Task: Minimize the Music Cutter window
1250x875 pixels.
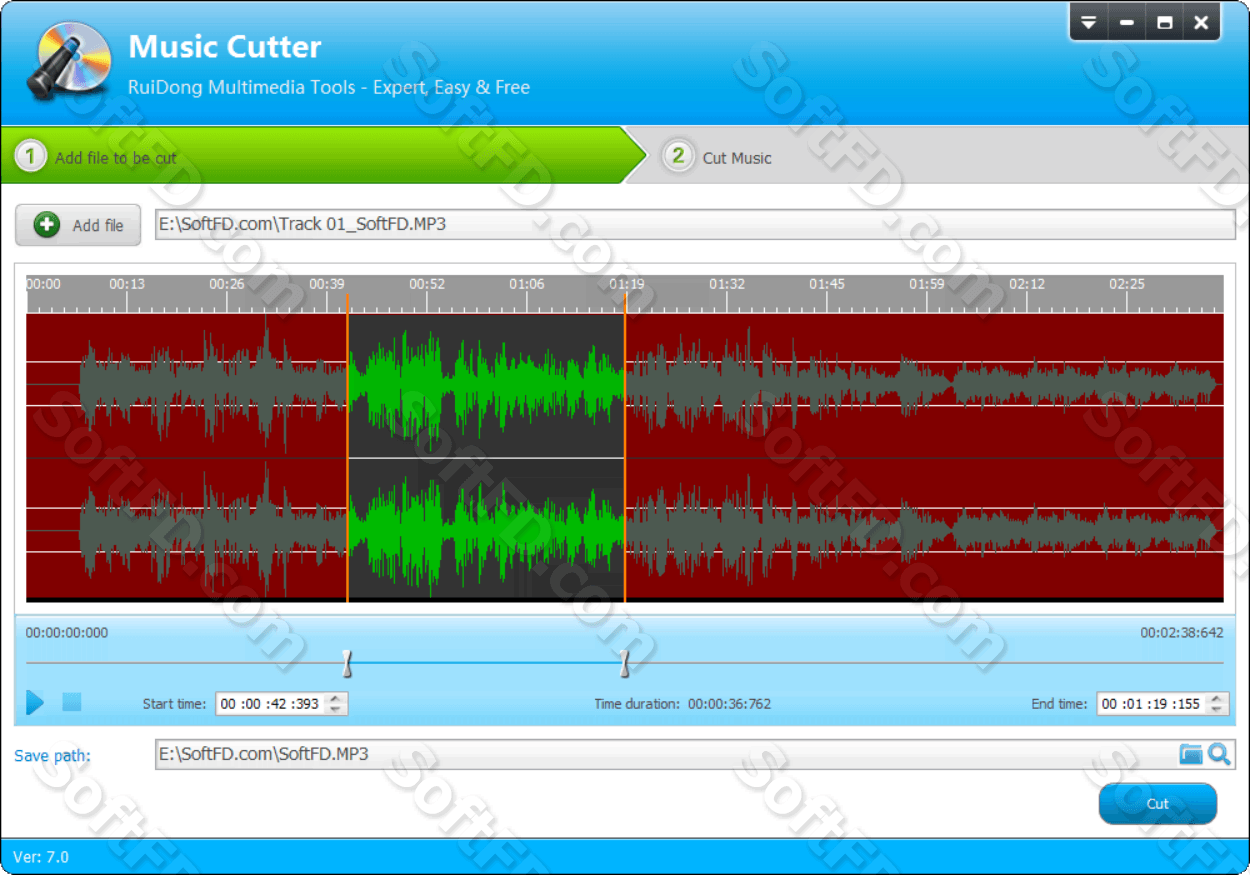Action: [x=1127, y=22]
